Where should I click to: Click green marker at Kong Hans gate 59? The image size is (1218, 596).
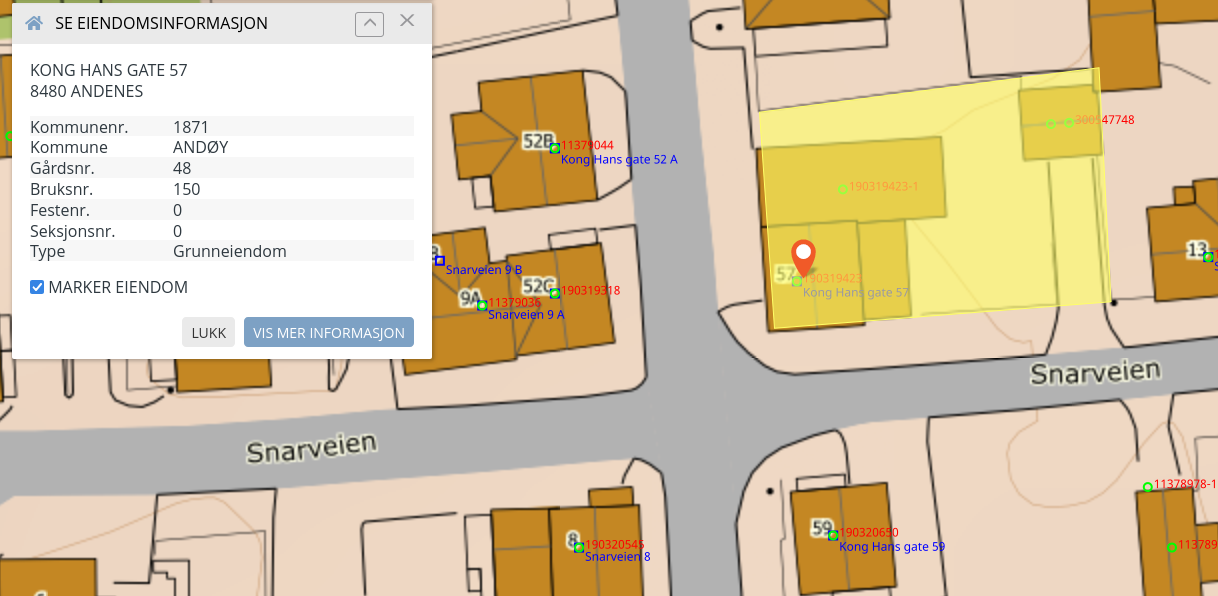(x=833, y=535)
